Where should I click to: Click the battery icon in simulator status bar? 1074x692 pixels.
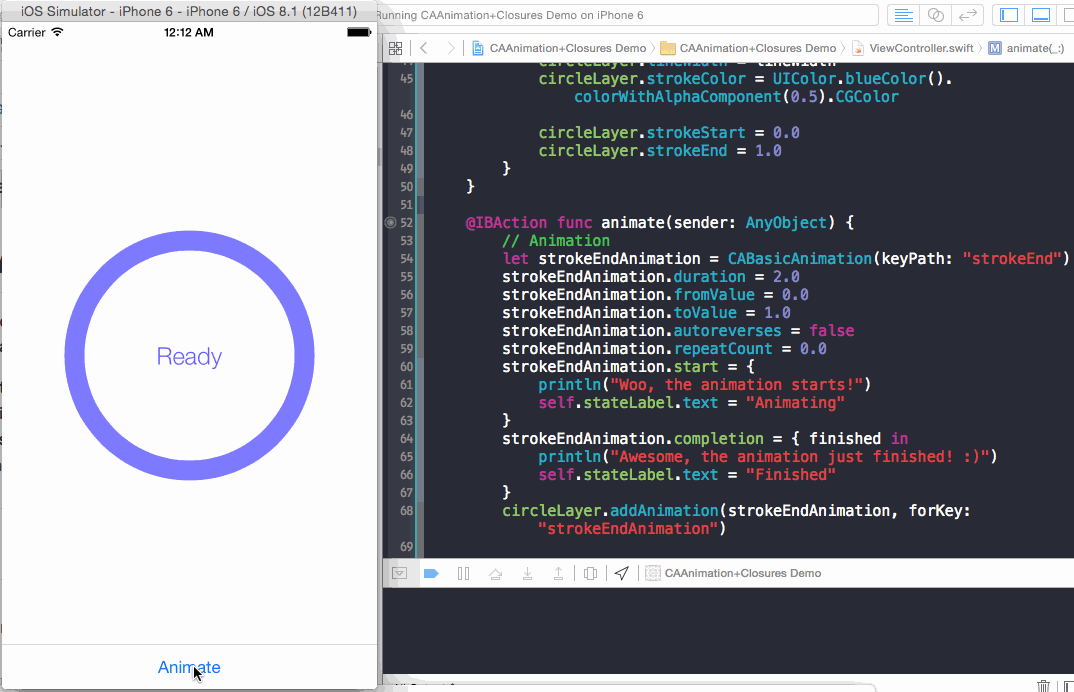click(359, 32)
